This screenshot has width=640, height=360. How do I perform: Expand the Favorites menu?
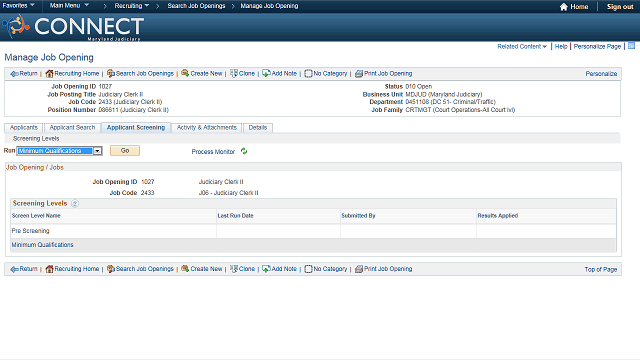click(x=18, y=6)
